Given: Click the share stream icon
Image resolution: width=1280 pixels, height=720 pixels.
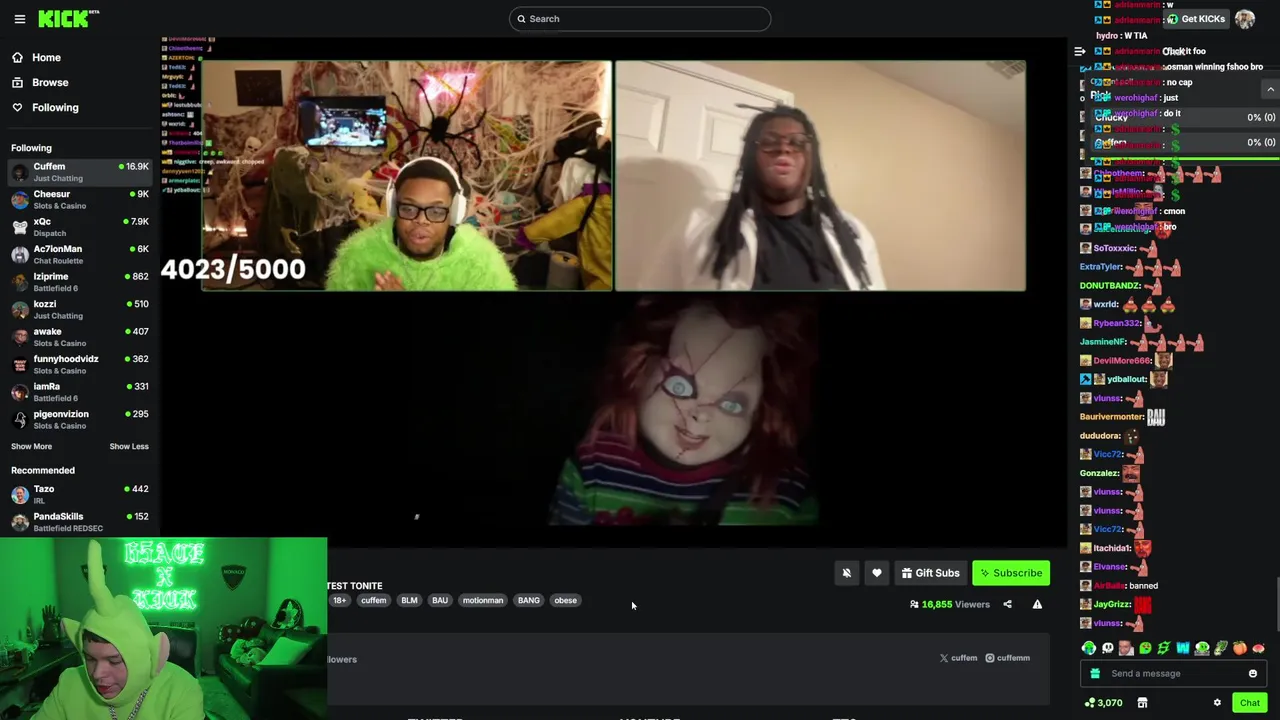Looking at the screenshot, I should 1007,604.
